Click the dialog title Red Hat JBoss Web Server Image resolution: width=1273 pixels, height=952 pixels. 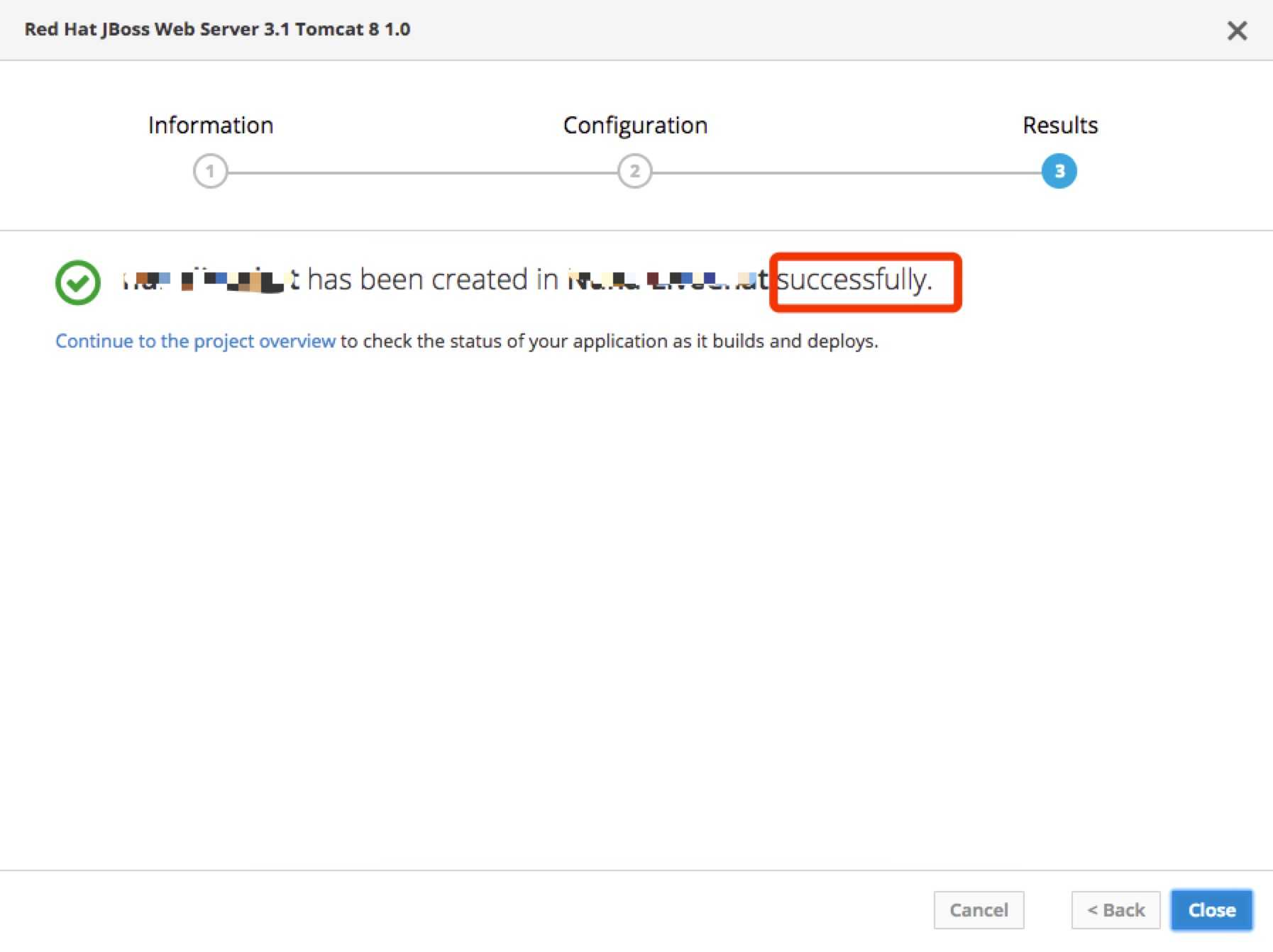tap(217, 29)
